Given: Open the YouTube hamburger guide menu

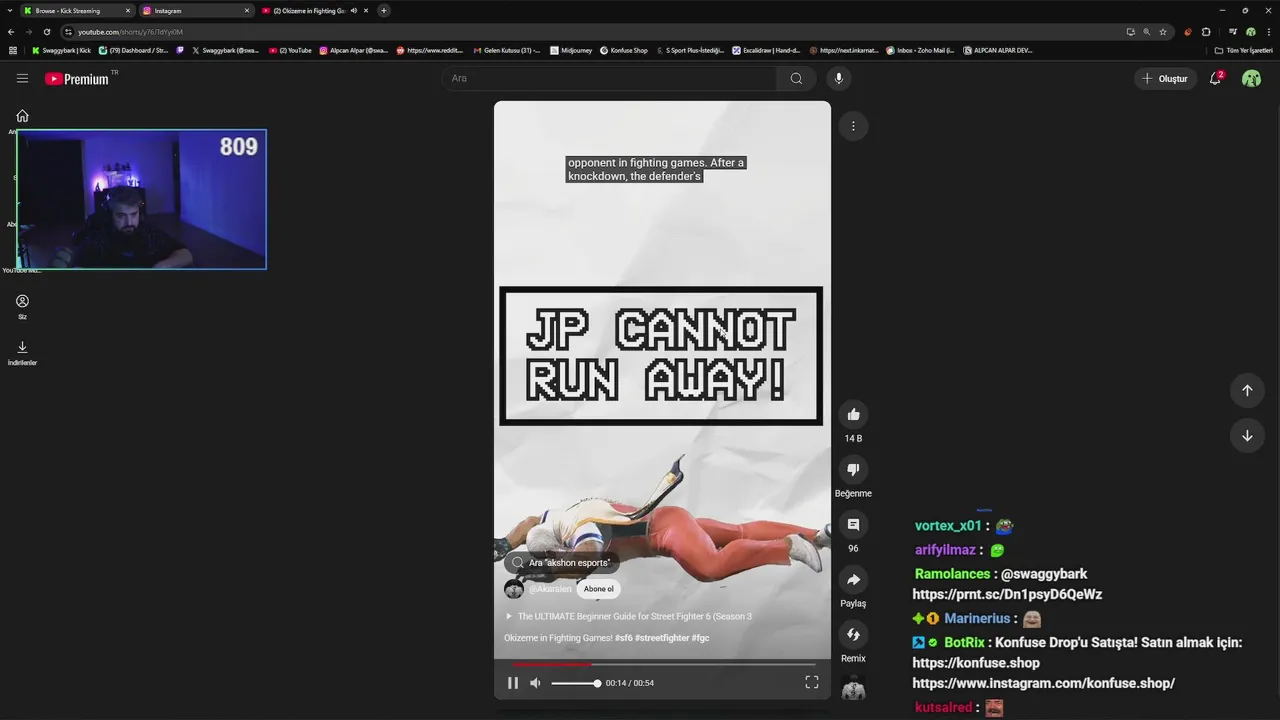Looking at the screenshot, I should 22,78.
